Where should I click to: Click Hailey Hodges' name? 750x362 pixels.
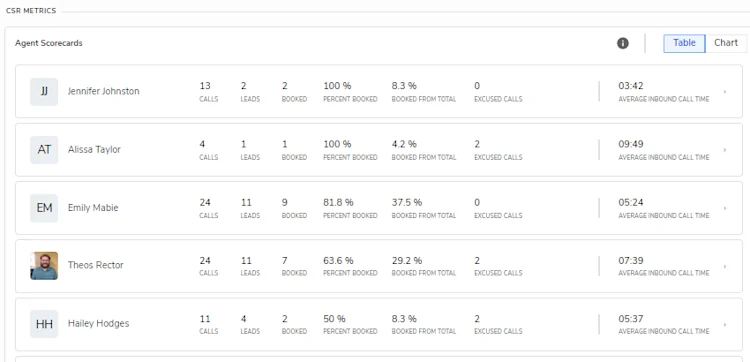point(99,323)
